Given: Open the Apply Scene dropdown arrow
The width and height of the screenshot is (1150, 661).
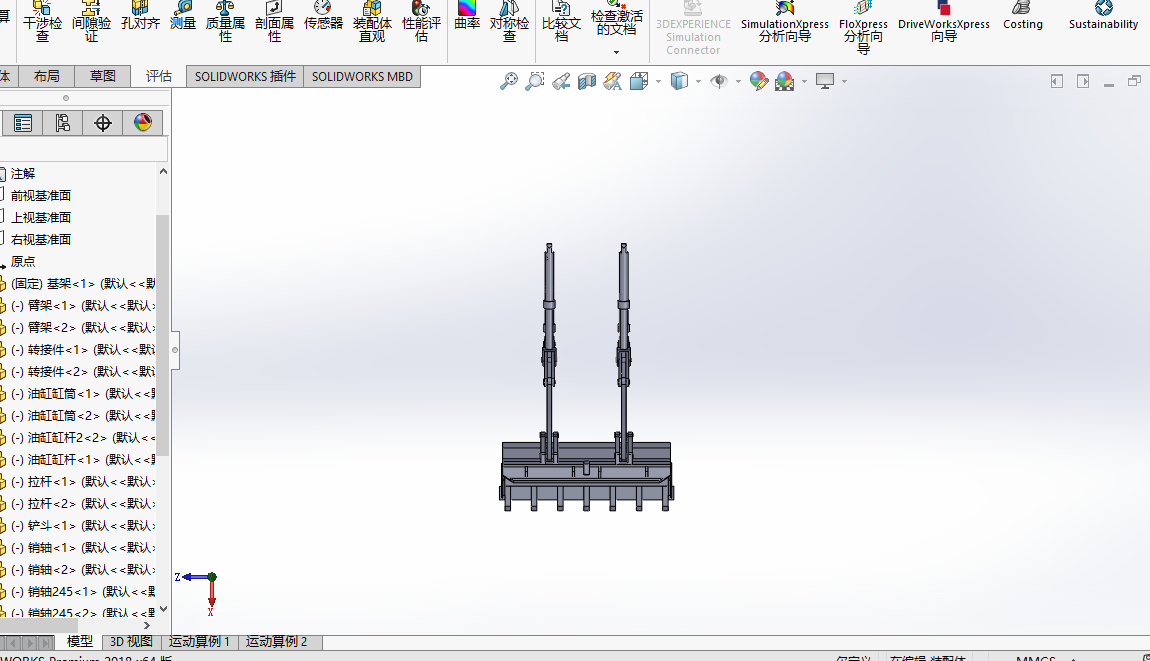Looking at the screenshot, I should [x=805, y=81].
